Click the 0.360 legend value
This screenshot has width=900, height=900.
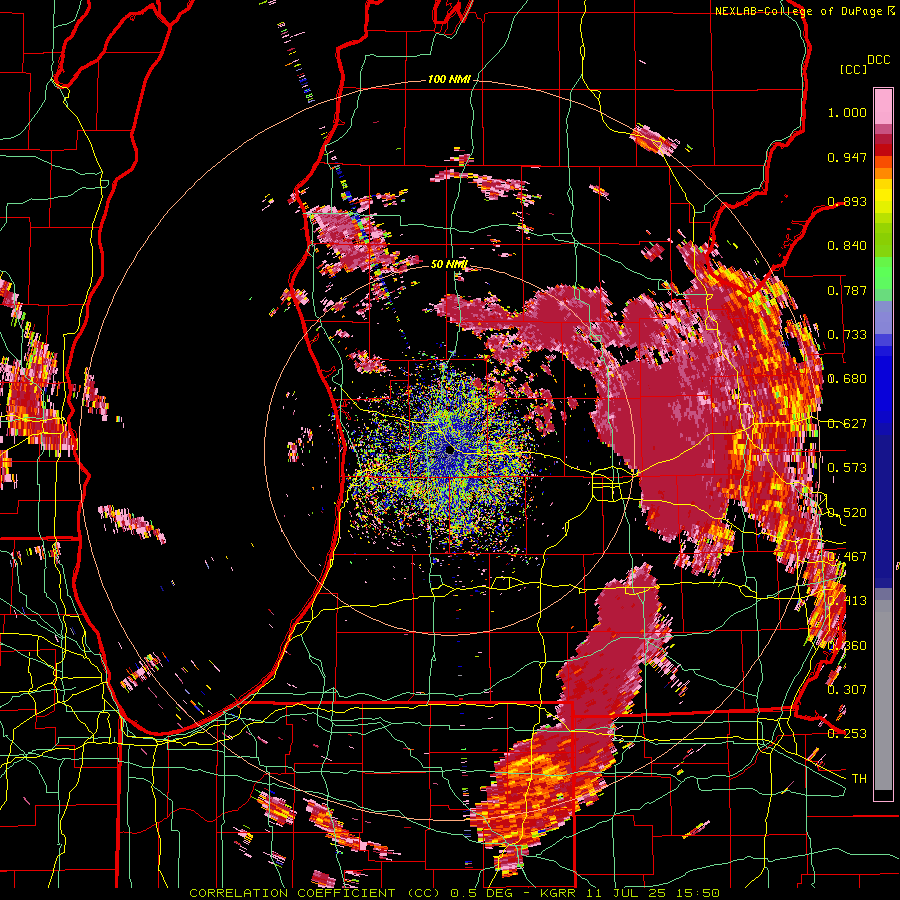pyautogui.click(x=847, y=646)
